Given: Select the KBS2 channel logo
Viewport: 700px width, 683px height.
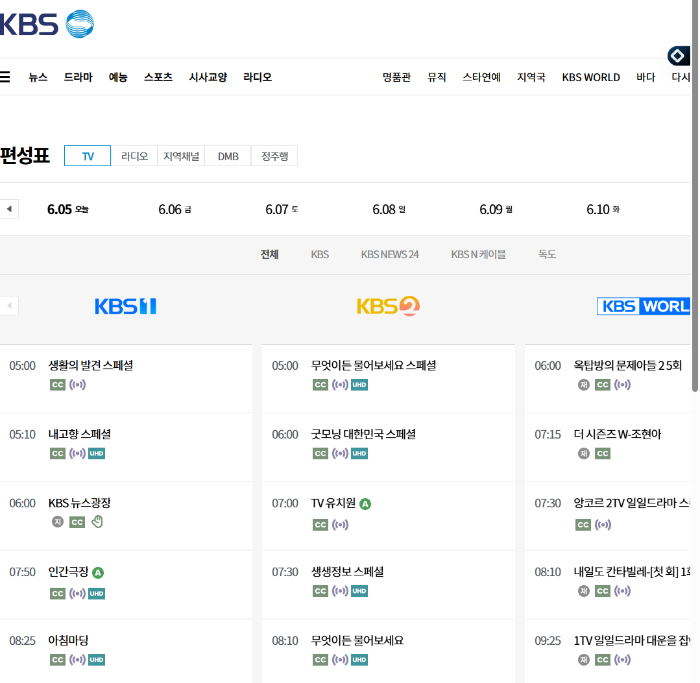Looking at the screenshot, I should coord(388,306).
